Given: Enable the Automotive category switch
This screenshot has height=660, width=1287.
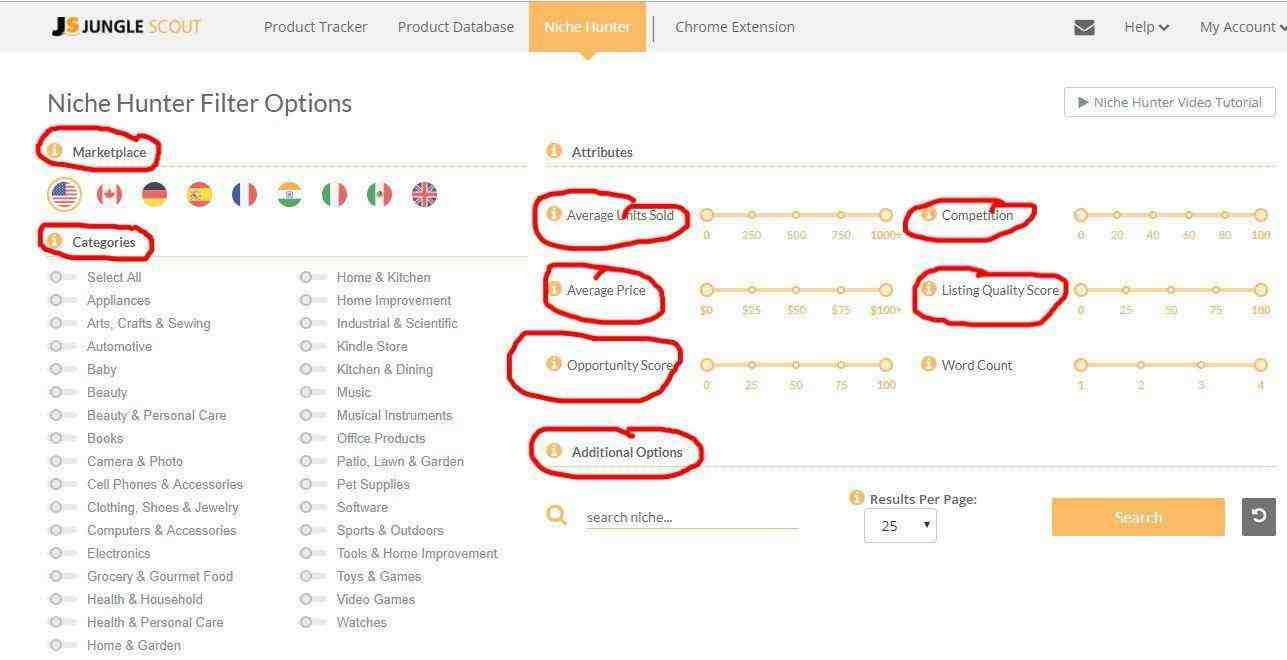Looking at the screenshot, I should pos(62,346).
